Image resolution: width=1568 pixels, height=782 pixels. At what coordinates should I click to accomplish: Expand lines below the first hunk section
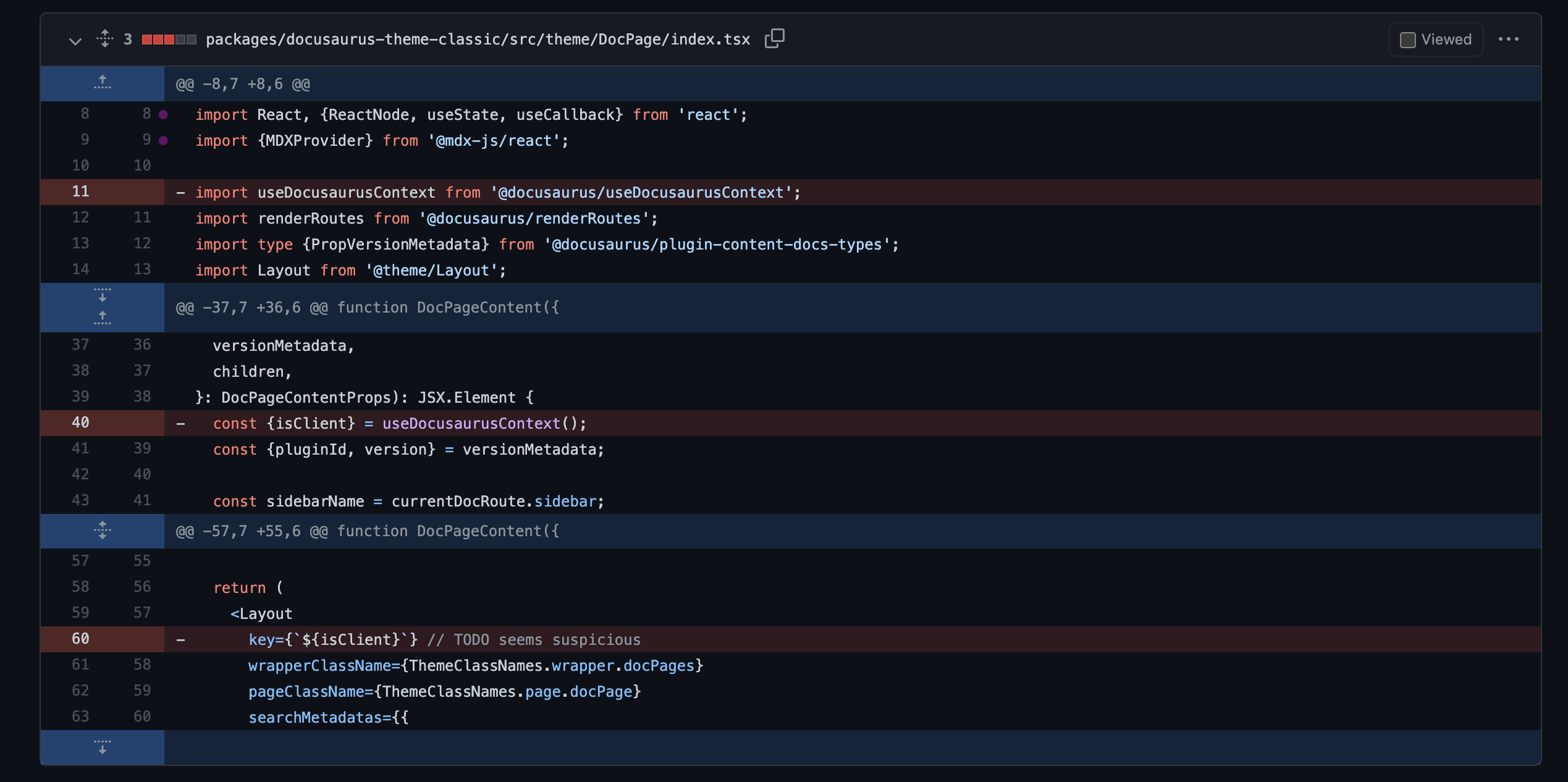click(102, 296)
